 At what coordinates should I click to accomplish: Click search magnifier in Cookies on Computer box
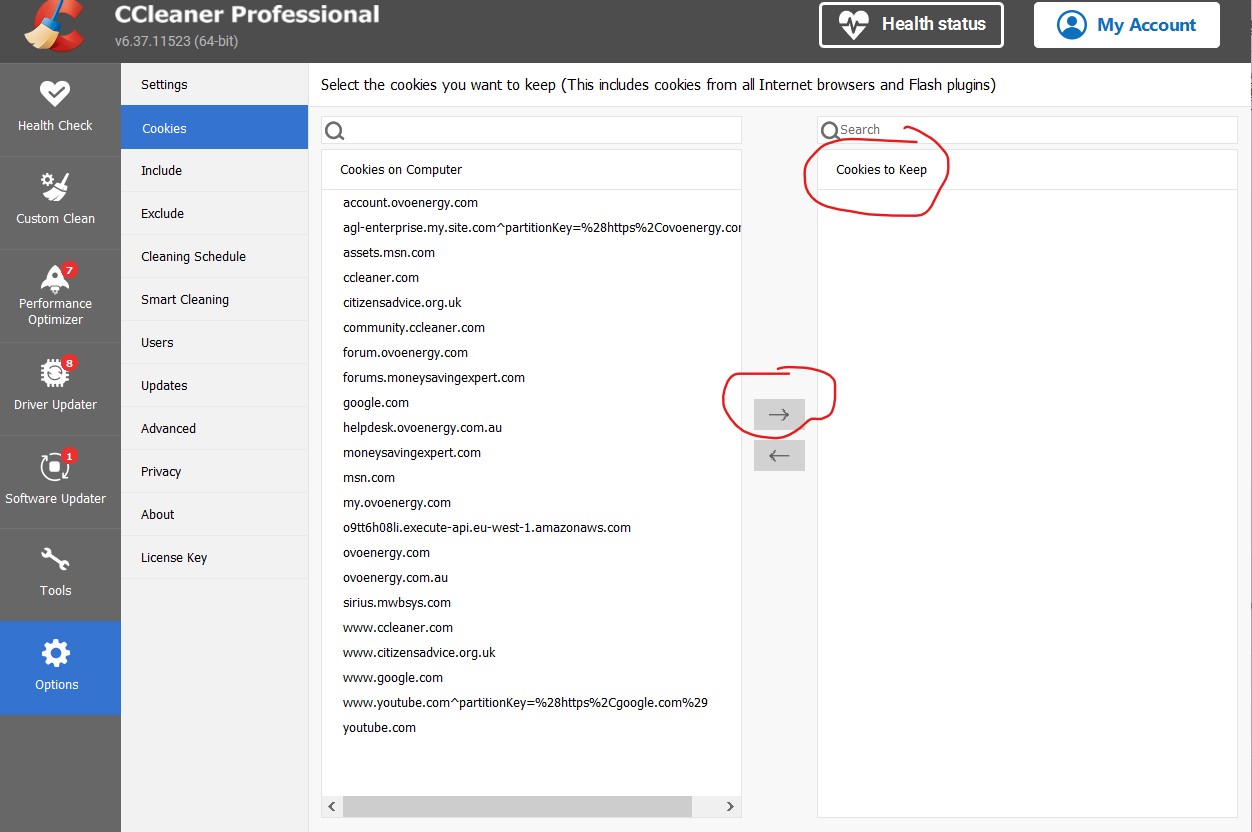(335, 130)
